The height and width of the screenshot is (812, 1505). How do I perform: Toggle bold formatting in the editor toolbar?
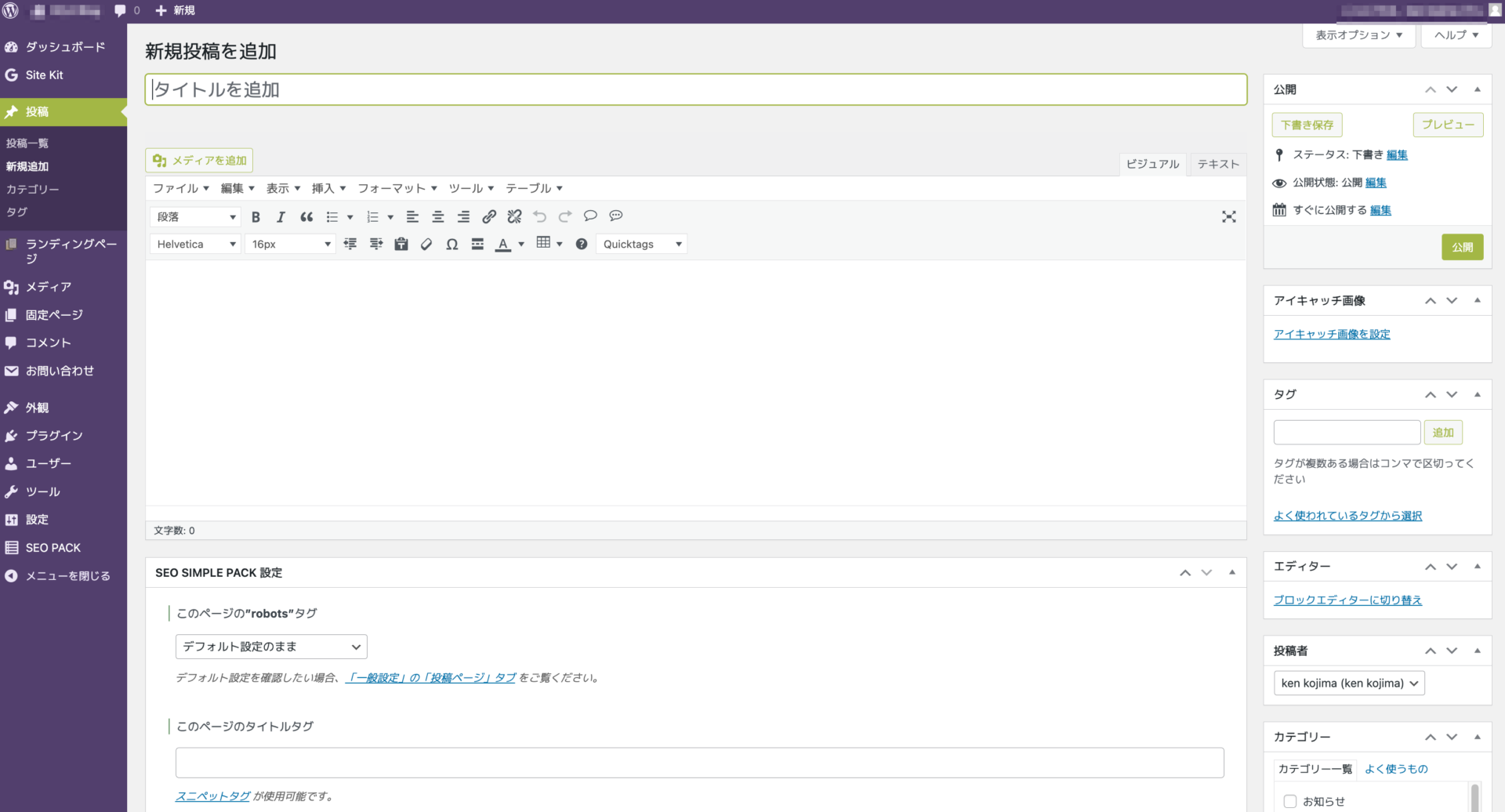(256, 217)
